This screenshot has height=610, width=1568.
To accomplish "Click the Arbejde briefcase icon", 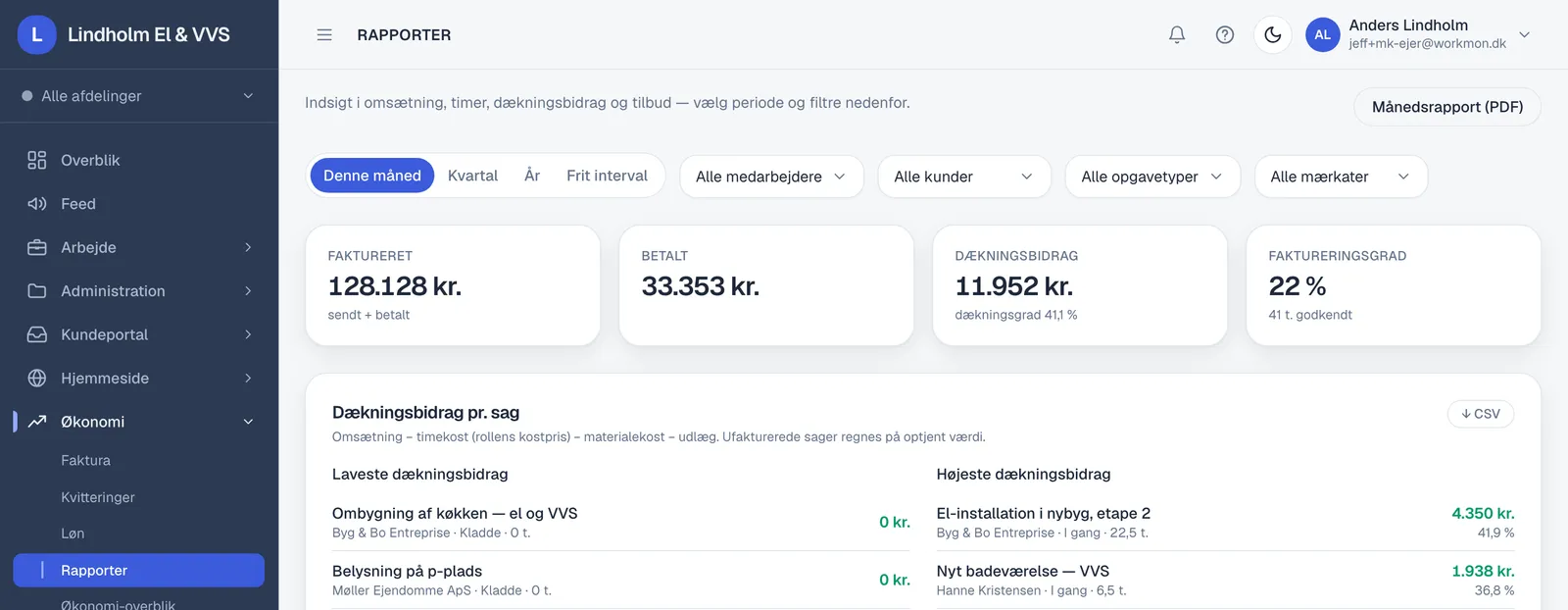I will tap(37, 247).
